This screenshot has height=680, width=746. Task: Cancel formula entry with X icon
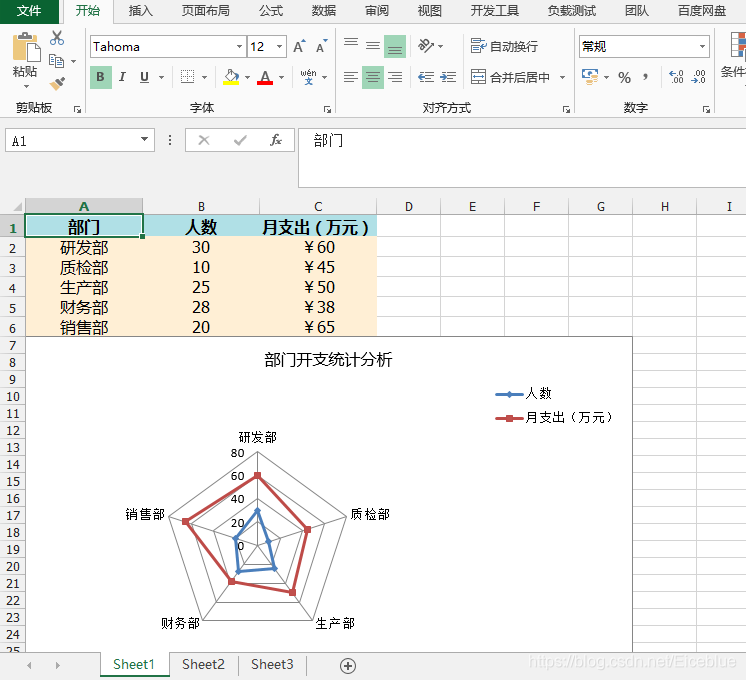click(x=204, y=140)
